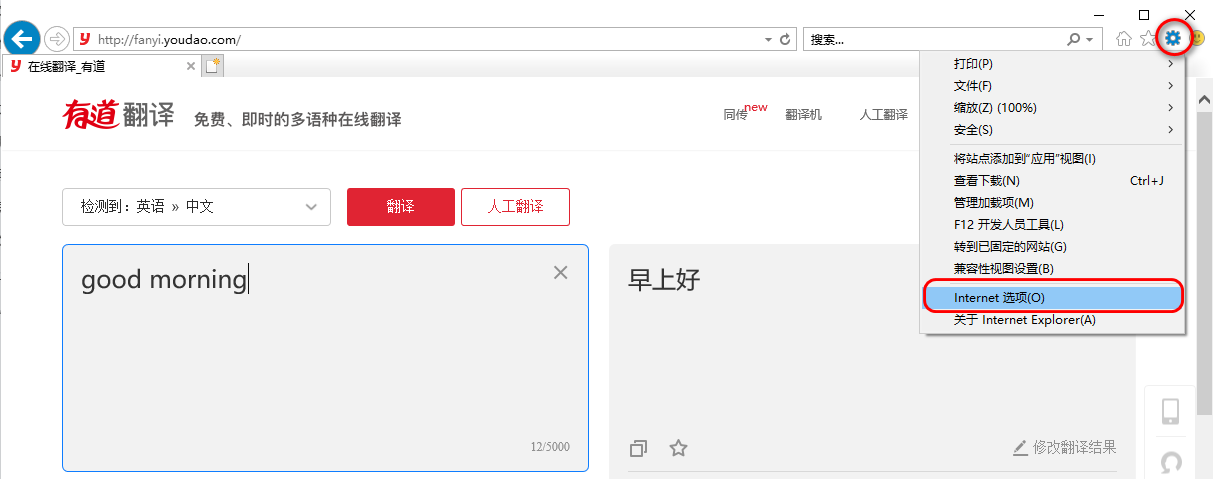This screenshot has width=1213, height=479.
Task: Open the 安全(S) submenu
Action: [x=1052, y=129]
